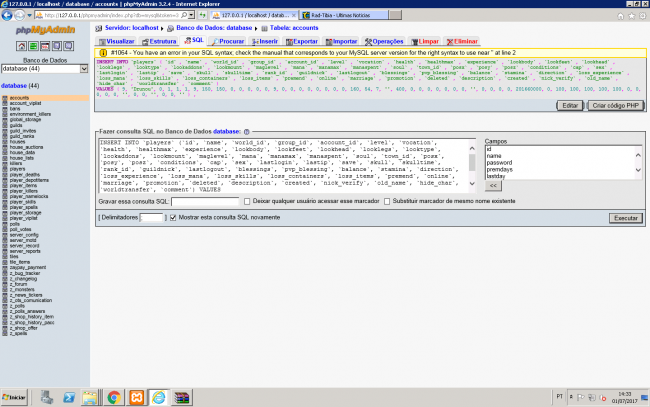Toggle 'Deixar qualquer usuário acessar esse marcador' checkbox
Screen dimensions: 650x407
point(247,201)
